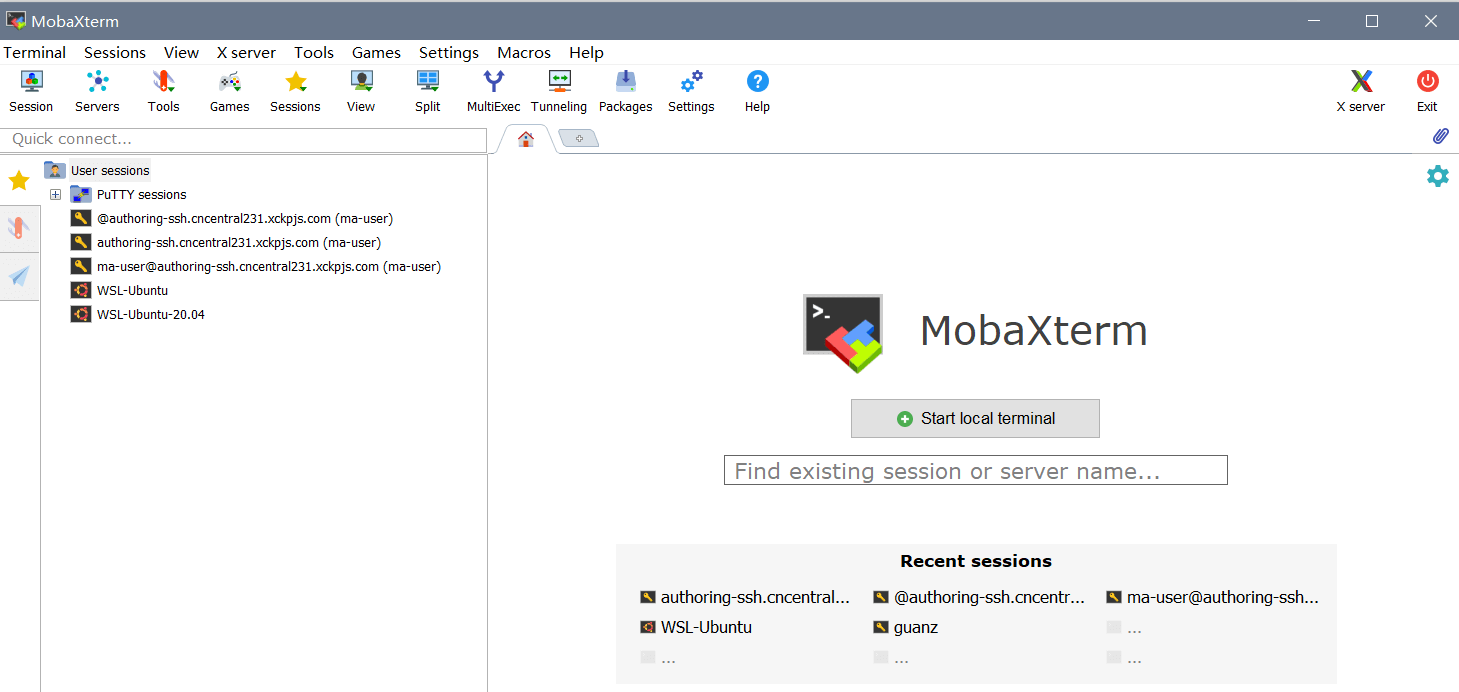
Task: Focus the Quick connect field
Action: coord(244,139)
